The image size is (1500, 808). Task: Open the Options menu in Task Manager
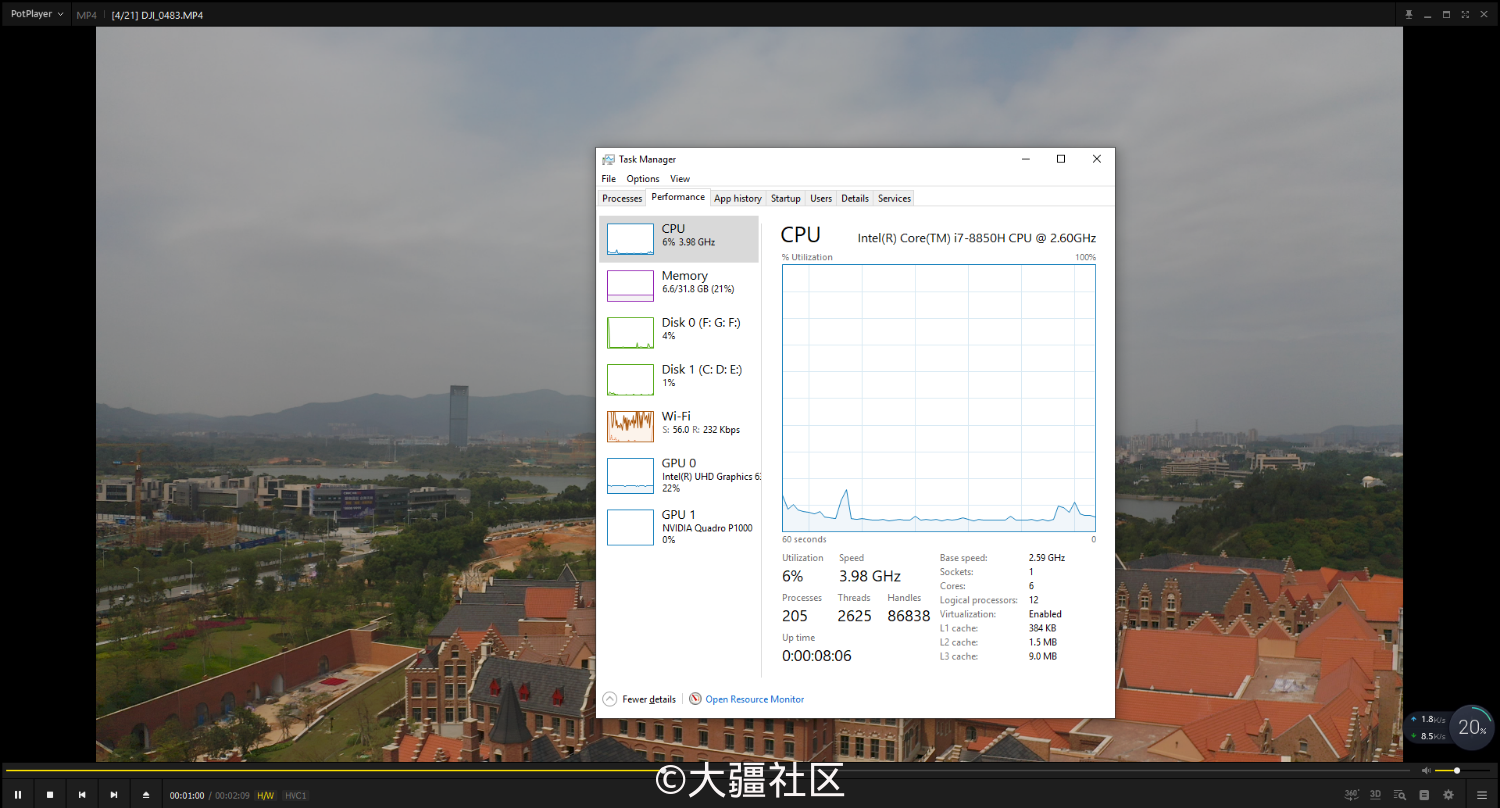tap(643, 179)
